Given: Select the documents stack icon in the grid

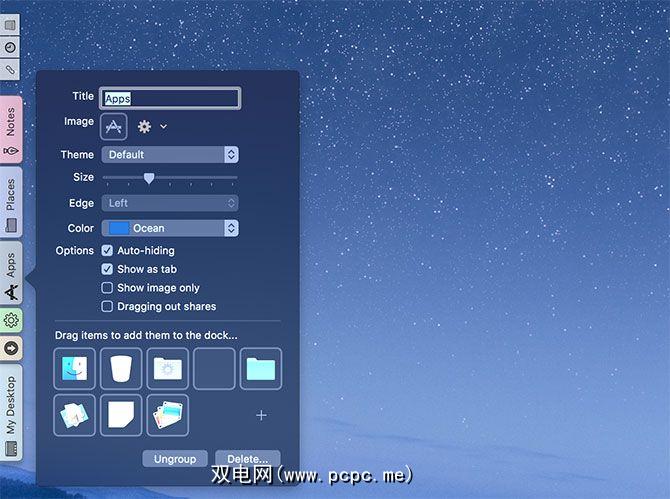Looking at the screenshot, I should 74,415.
